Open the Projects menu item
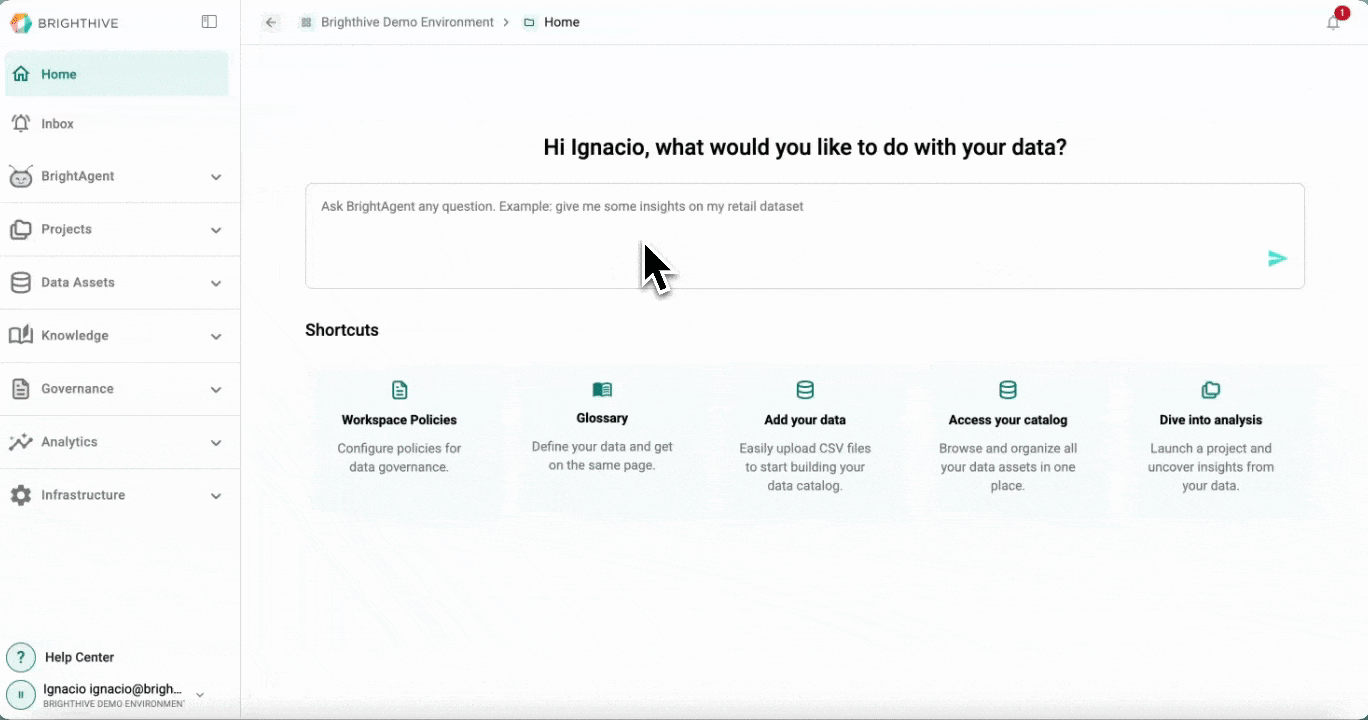1368x720 pixels. [x=120, y=229]
